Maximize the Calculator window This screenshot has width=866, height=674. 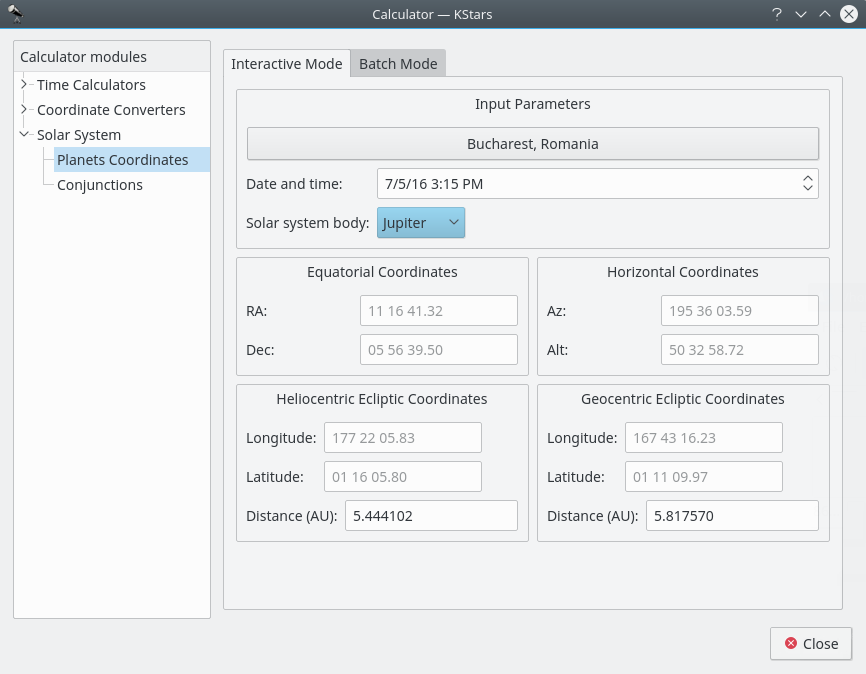(x=825, y=14)
